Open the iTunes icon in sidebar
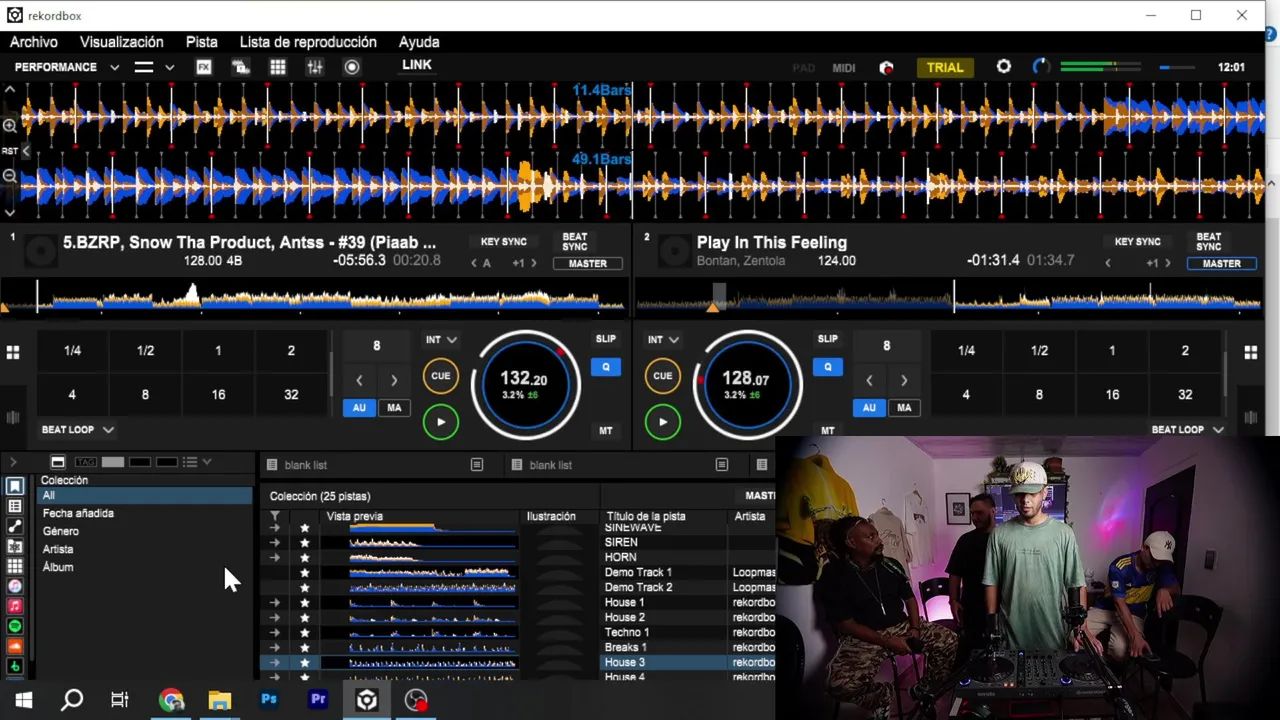The image size is (1280, 720). [15, 586]
